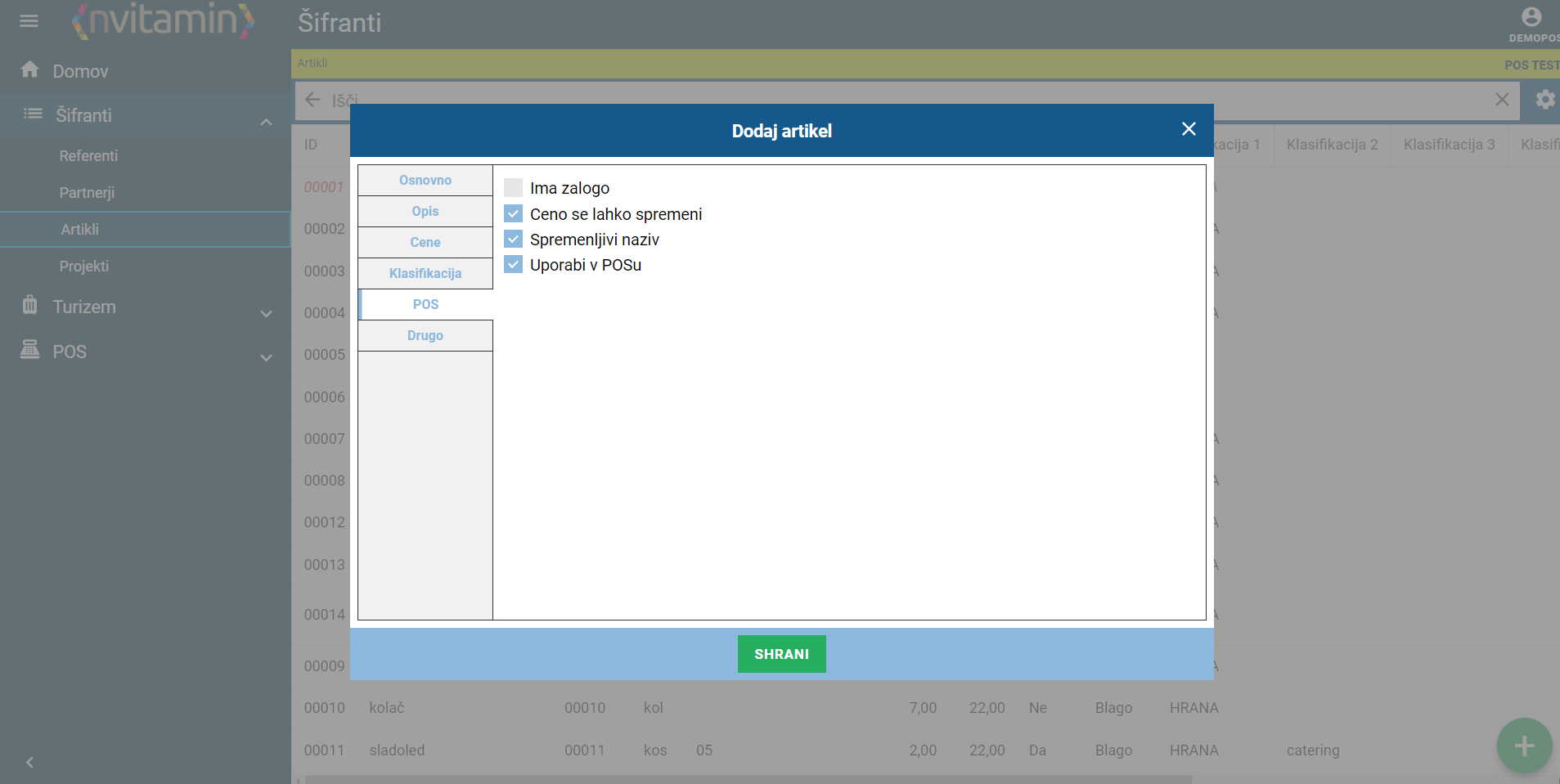The image size is (1560, 784).
Task: Click the SHRANI save button
Action: [x=782, y=654]
